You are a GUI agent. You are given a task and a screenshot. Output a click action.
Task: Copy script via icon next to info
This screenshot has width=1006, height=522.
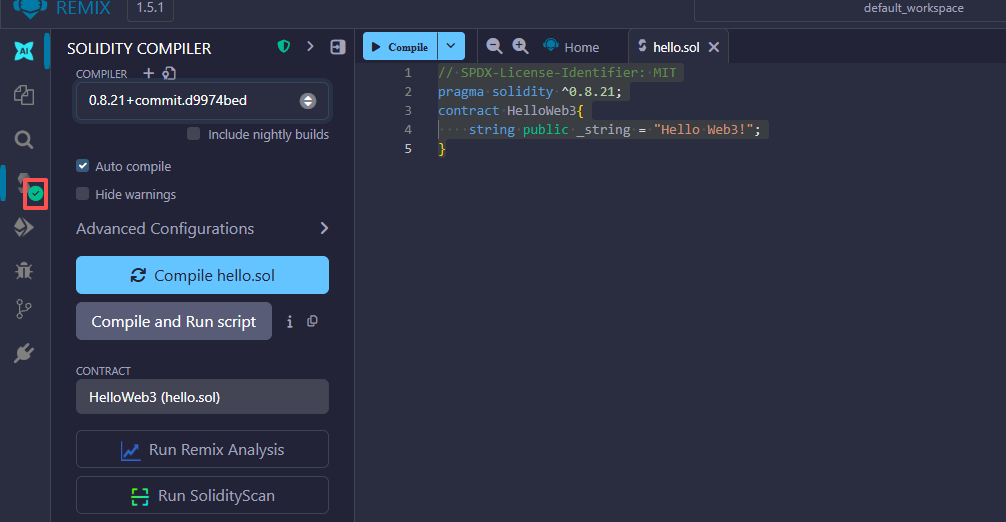pyautogui.click(x=312, y=321)
